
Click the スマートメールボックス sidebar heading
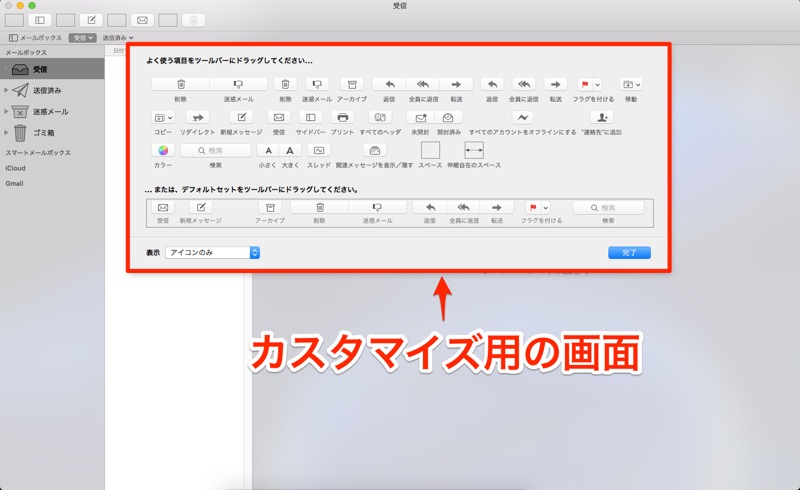pyautogui.click(x=38, y=153)
